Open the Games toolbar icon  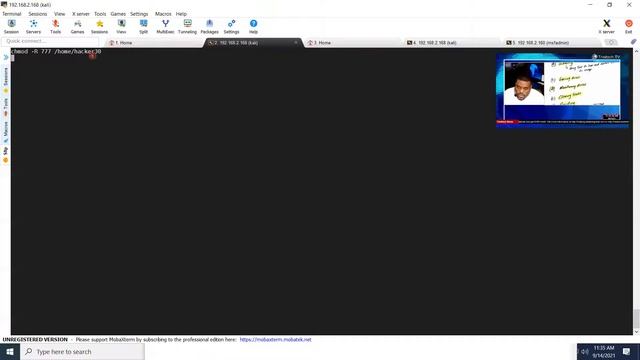point(77,26)
